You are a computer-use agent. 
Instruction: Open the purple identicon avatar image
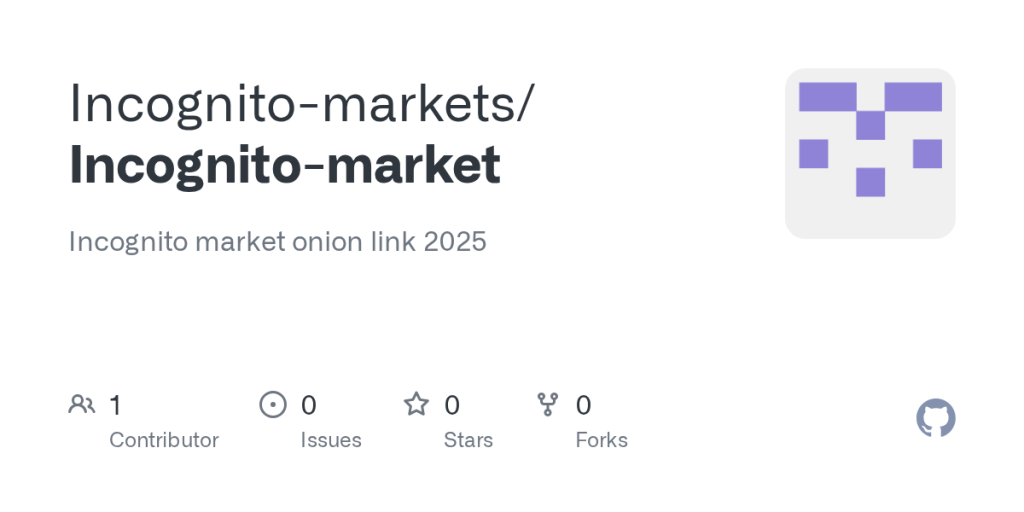(x=870, y=153)
